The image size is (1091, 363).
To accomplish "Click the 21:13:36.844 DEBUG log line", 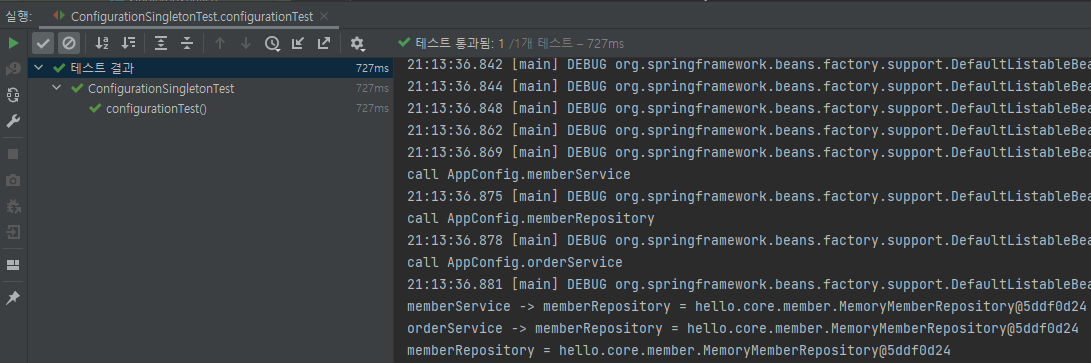I will pyautogui.click(x=749, y=86).
